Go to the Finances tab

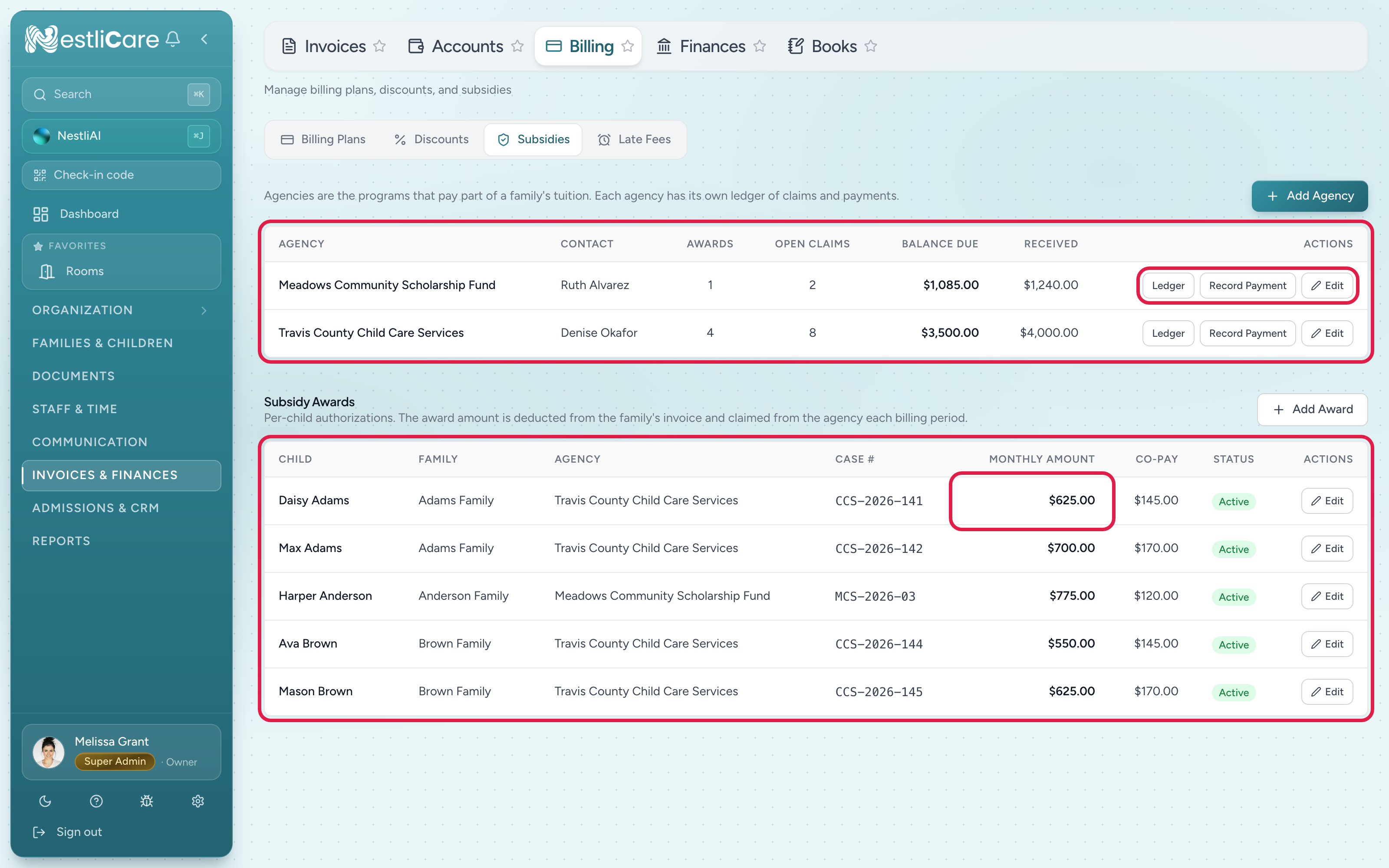coord(701,46)
